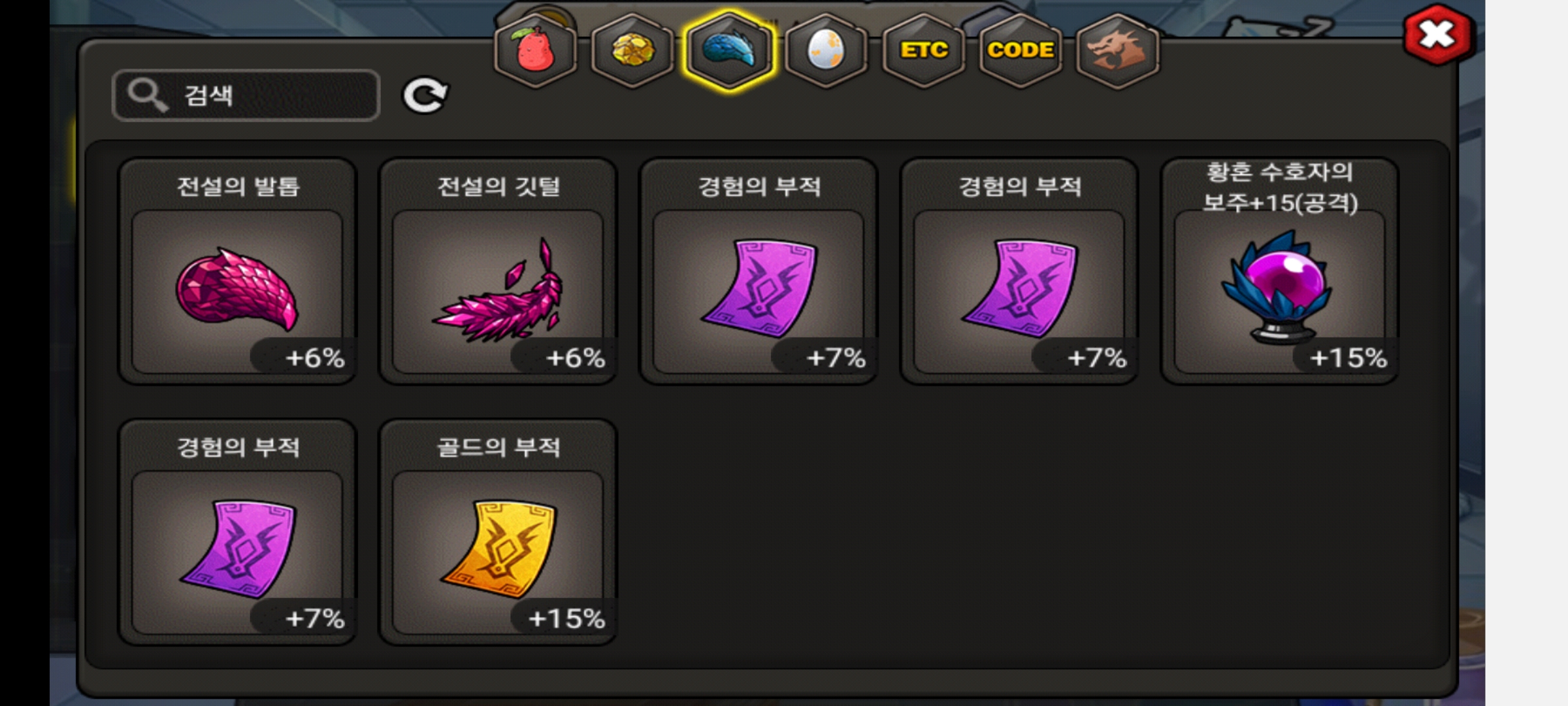Click the 검색 search input field
Viewport: 1568px width, 706px height.
(x=246, y=95)
